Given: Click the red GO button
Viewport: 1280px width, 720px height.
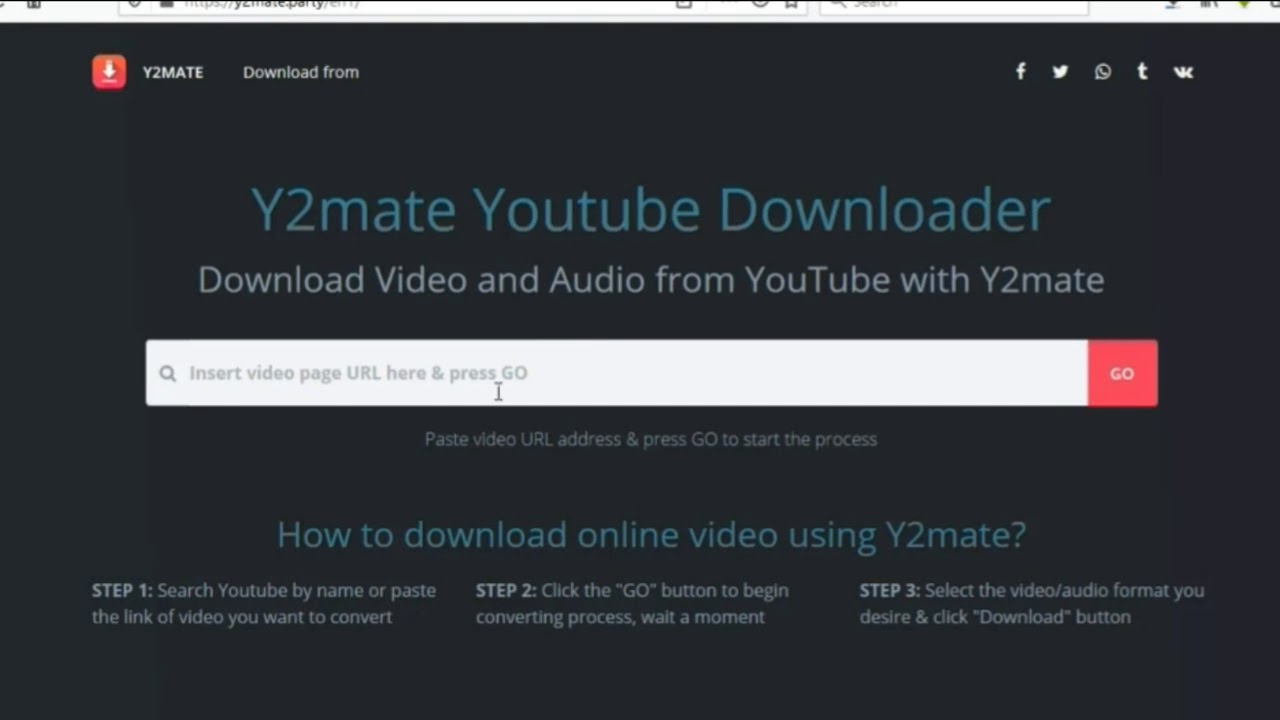Looking at the screenshot, I should [1122, 373].
